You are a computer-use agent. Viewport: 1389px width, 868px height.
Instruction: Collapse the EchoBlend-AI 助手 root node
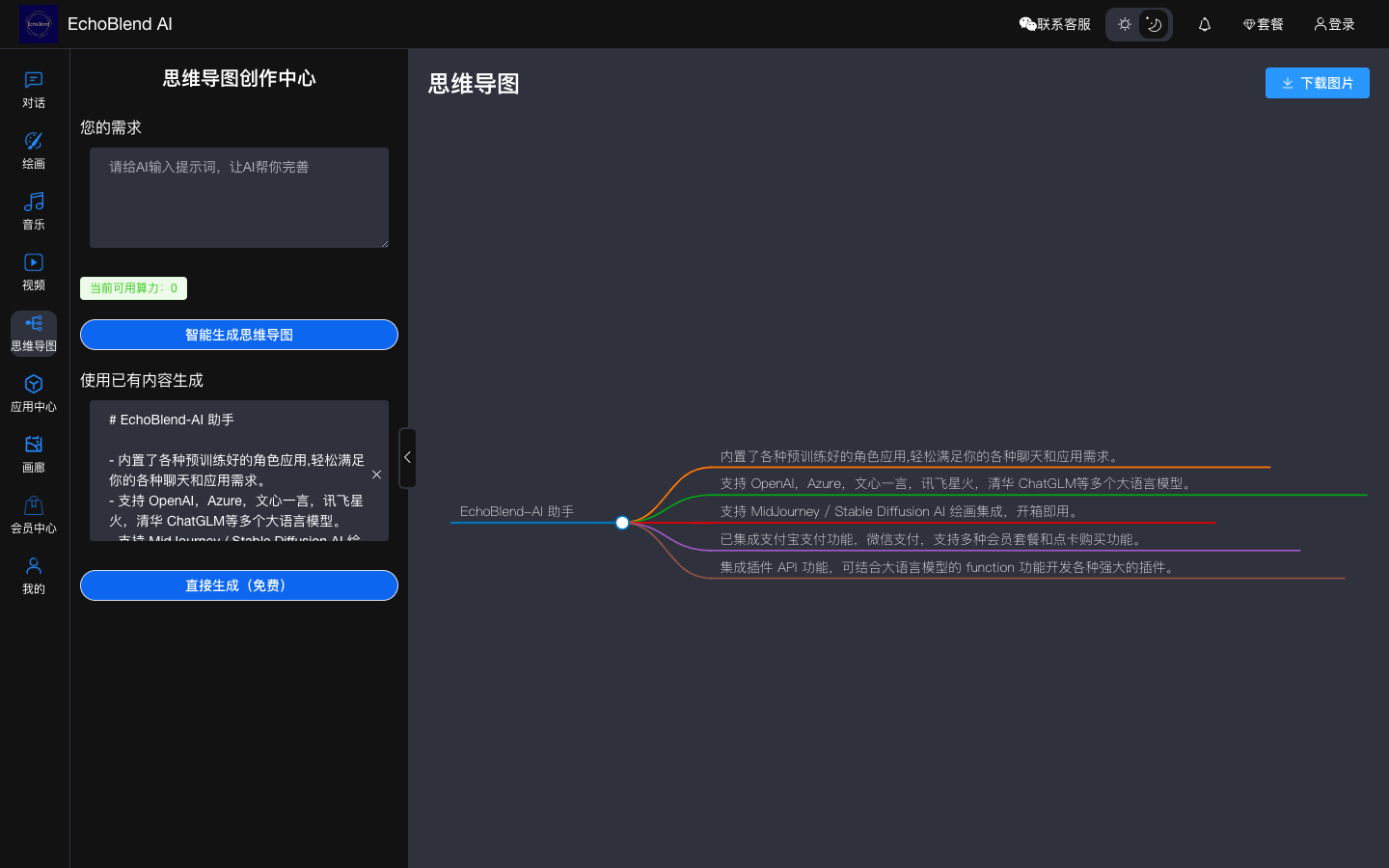(x=622, y=523)
